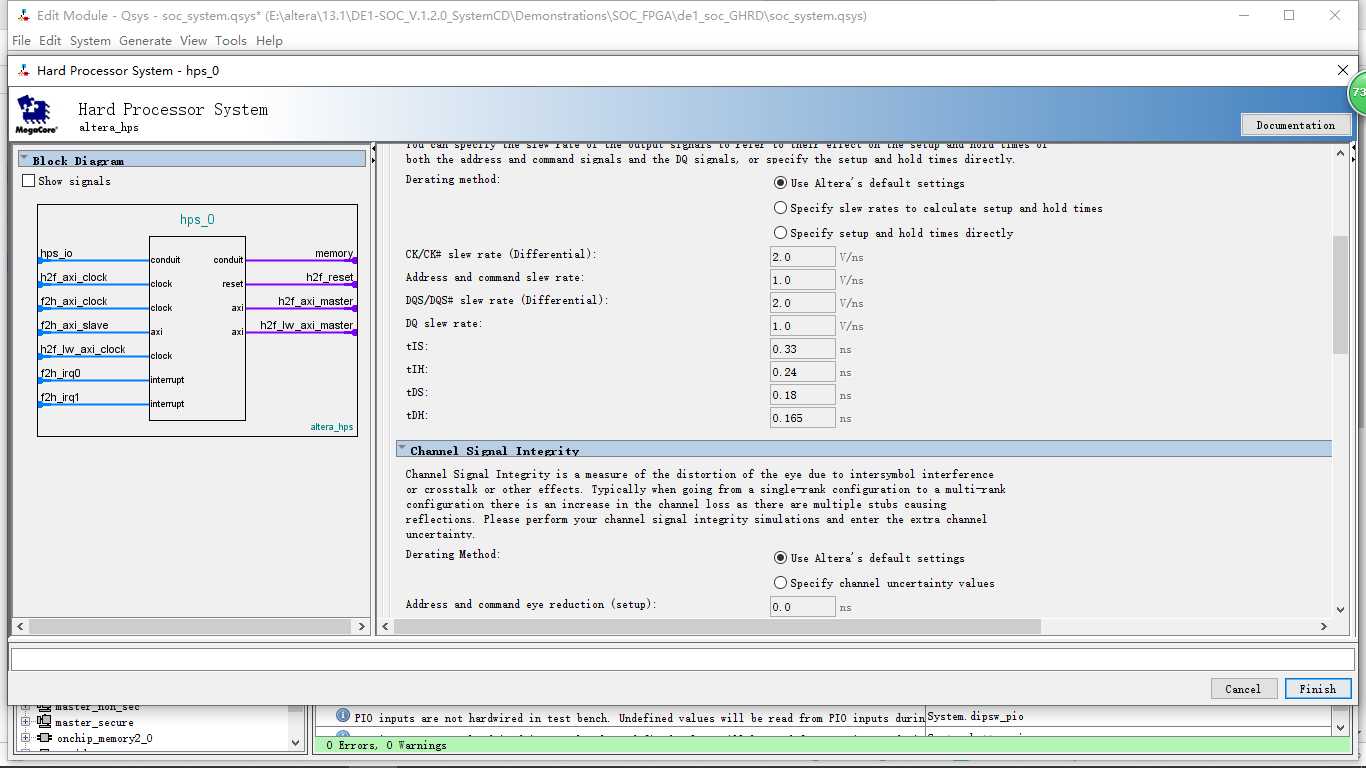Click the info icon beside PIO inputs message
This screenshot has height=768, width=1366.
pos(343,717)
